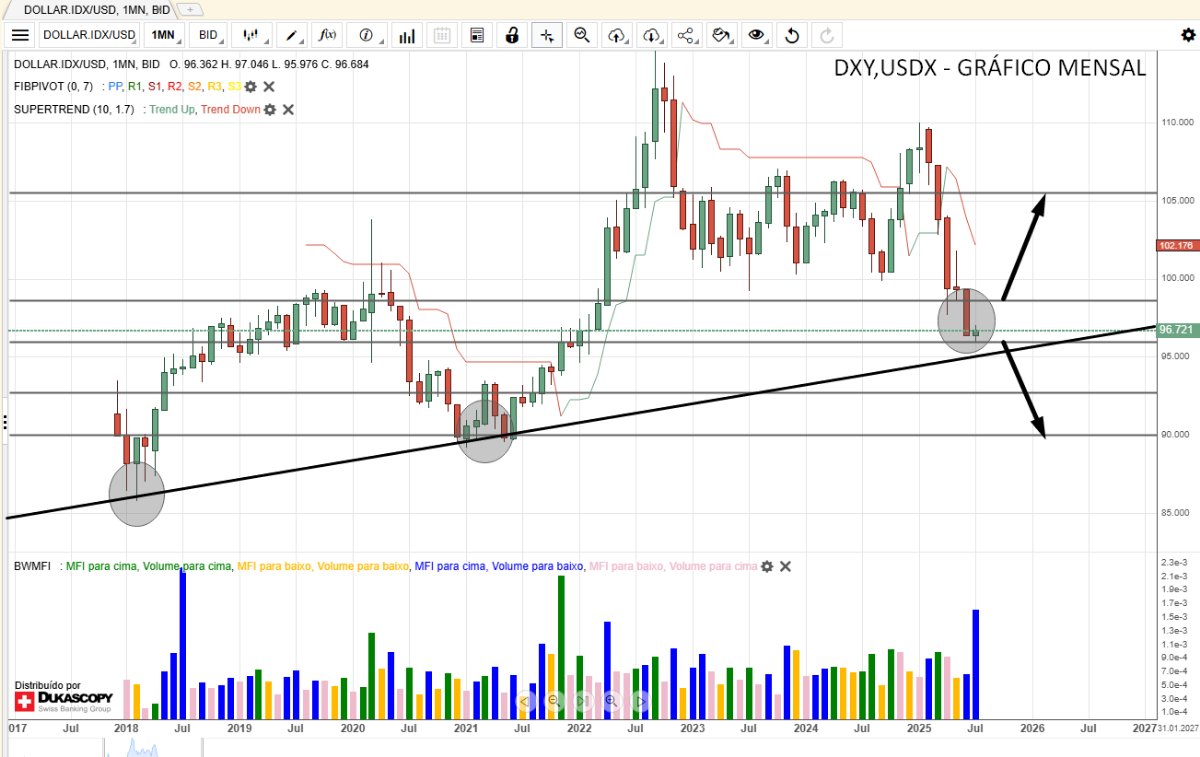Open the volume bars icon
Viewport: 1200px width, 757px height.
[x=407, y=35]
